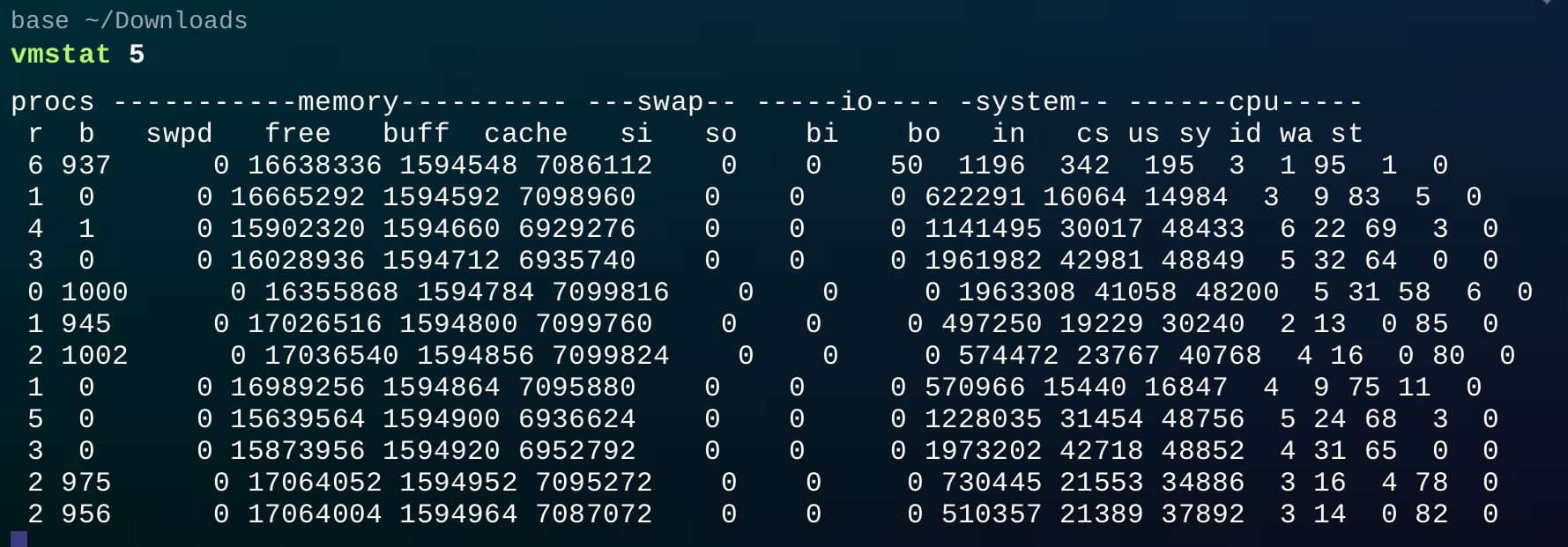This screenshot has height=547, width=1568.
Task: Click the 'free' column header
Action: 298,134
